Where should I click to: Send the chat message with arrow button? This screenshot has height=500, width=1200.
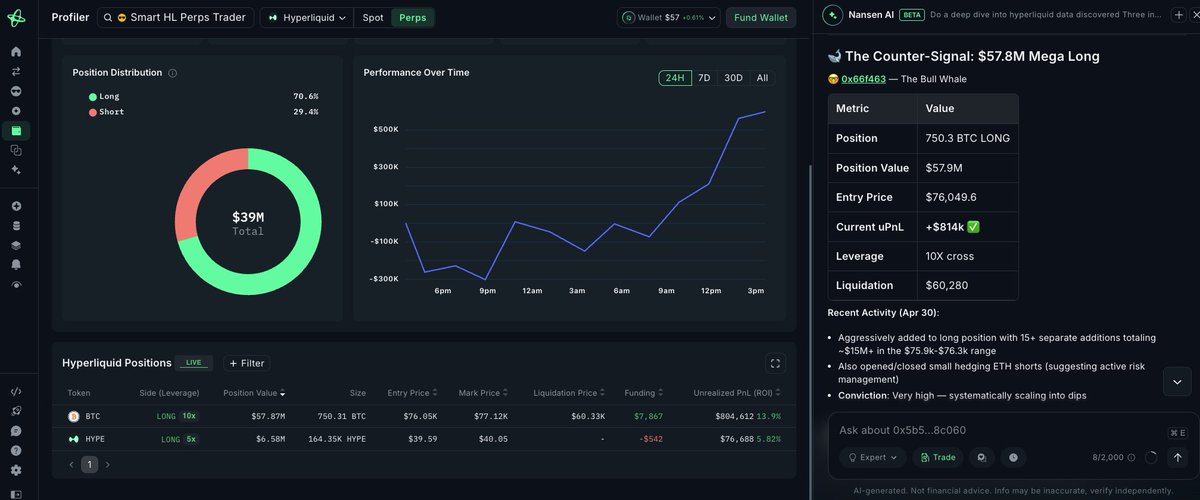coord(1178,457)
